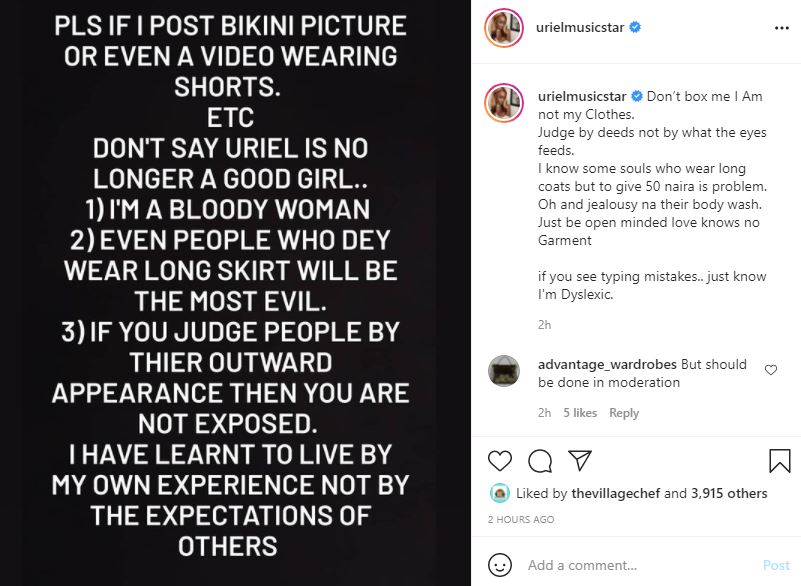The height and width of the screenshot is (586, 801).
Task: Click the verified badge in post header
Action: click(x=635, y=28)
